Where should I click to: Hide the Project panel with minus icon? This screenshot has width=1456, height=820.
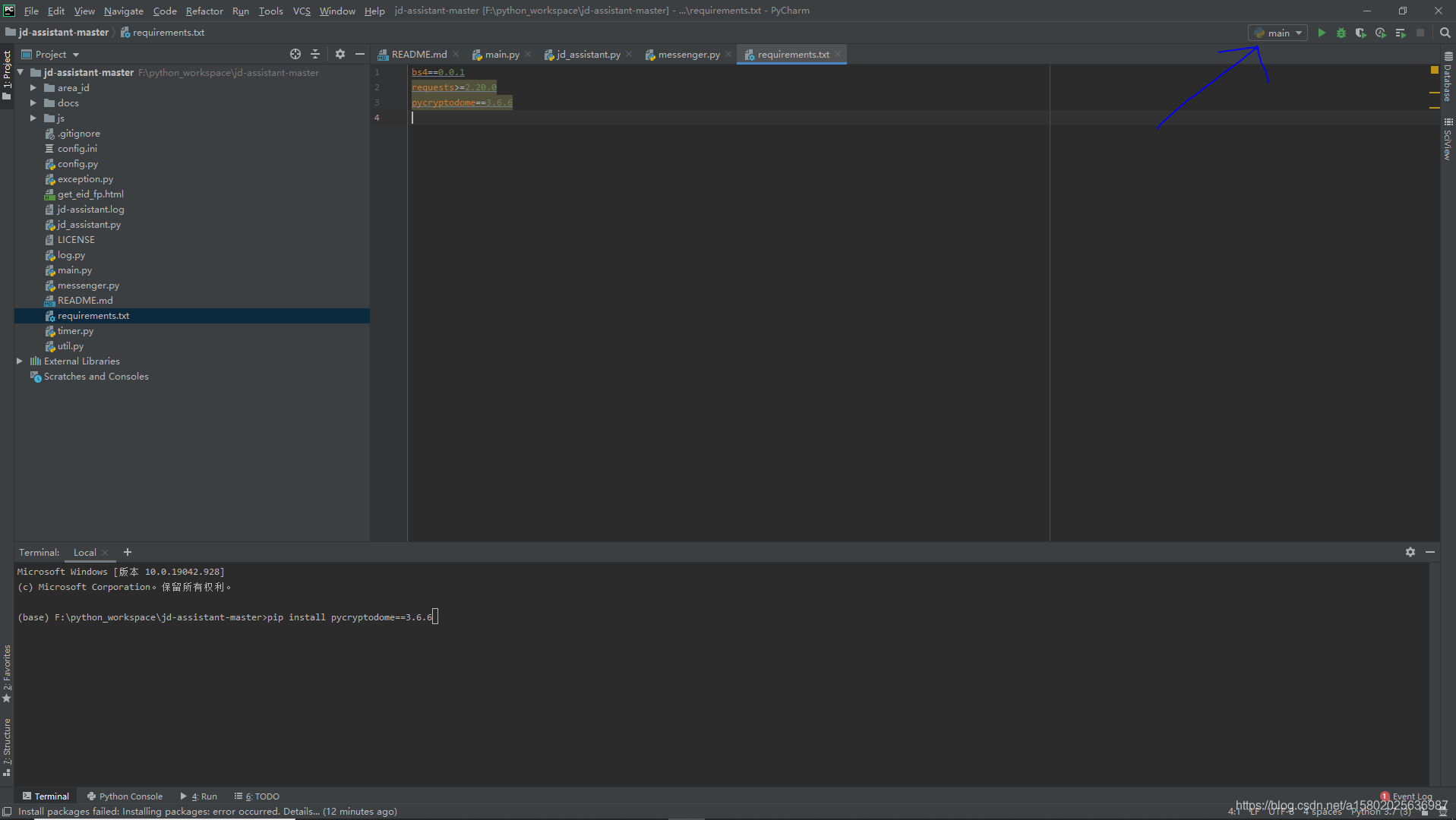coord(360,54)
